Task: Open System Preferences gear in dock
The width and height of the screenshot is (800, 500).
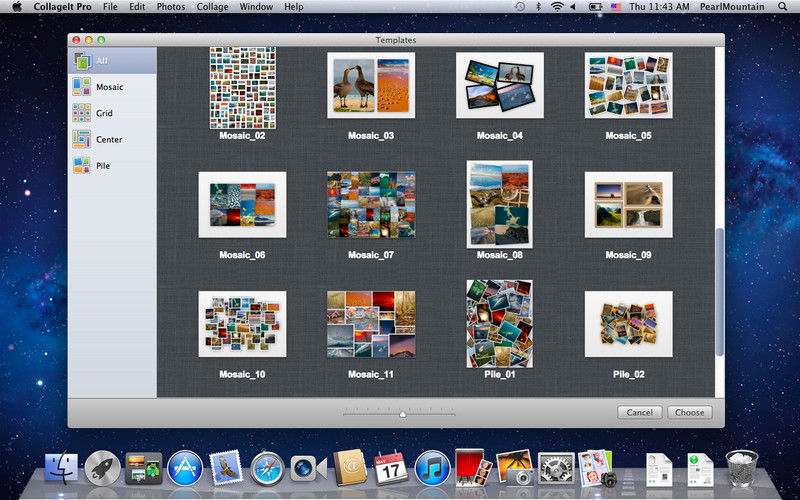Action: point(556,468)
